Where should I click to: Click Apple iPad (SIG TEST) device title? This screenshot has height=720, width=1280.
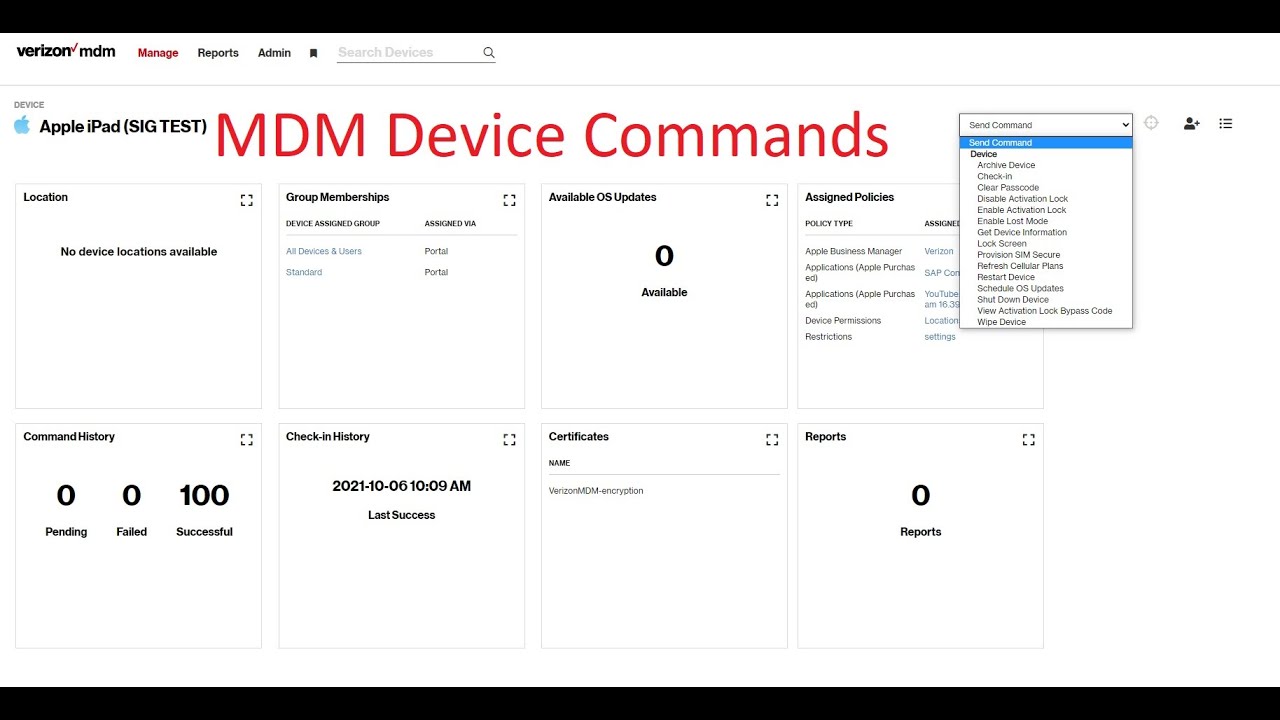click(123, 127)
